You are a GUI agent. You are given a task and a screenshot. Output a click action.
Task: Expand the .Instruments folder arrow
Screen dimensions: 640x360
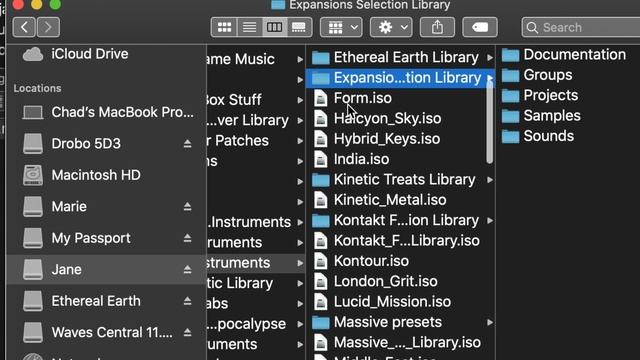300,222
